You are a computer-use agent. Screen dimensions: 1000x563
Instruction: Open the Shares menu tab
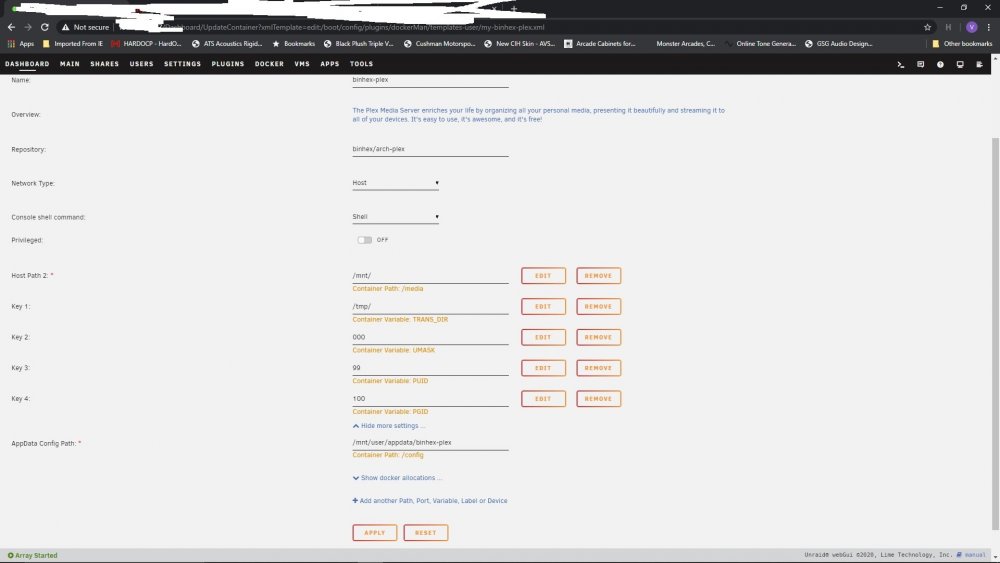coord(105,64)
